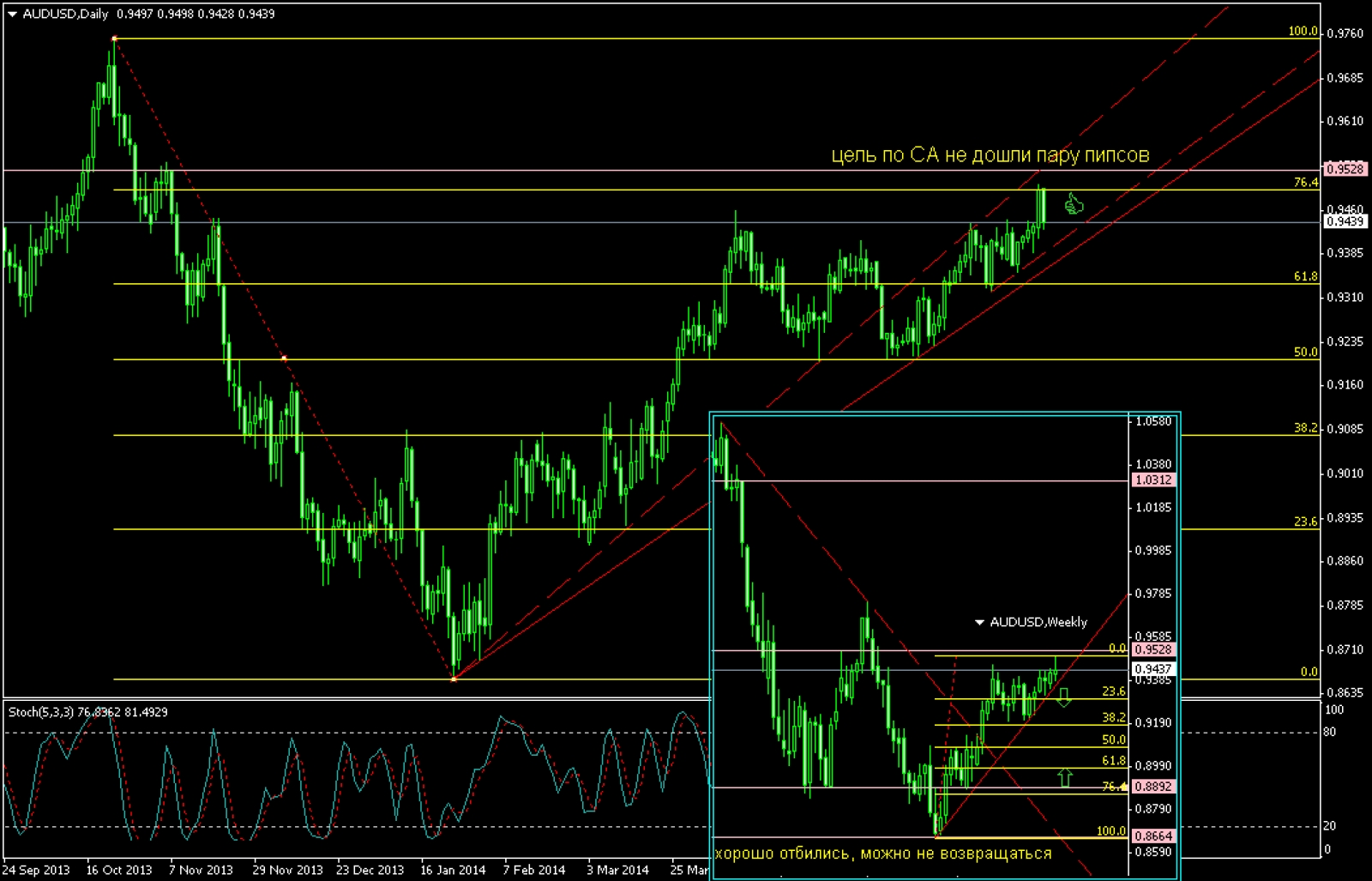Open the dropdown triangle beside AUDUSD,Daily
The height and width of the screenshot is (881, 1372).
(x=12, y=14)
